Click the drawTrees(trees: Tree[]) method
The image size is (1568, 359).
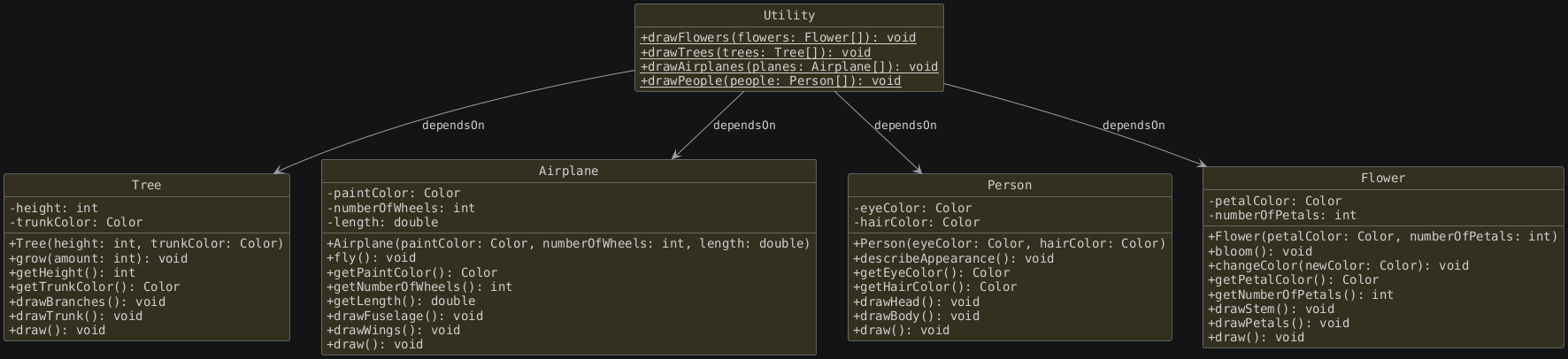pos(756,52)
